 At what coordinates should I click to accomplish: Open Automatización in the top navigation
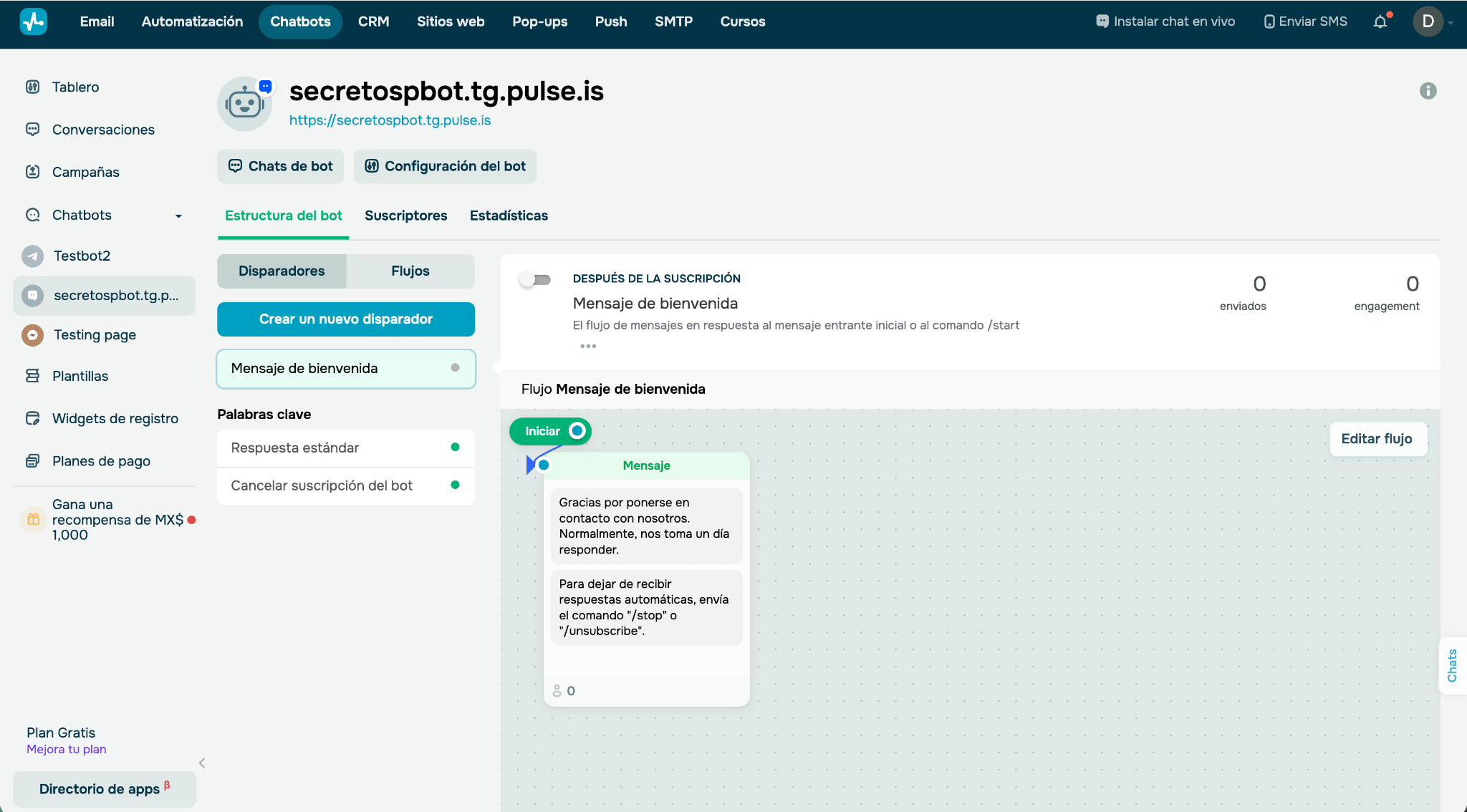pos(192,21)
